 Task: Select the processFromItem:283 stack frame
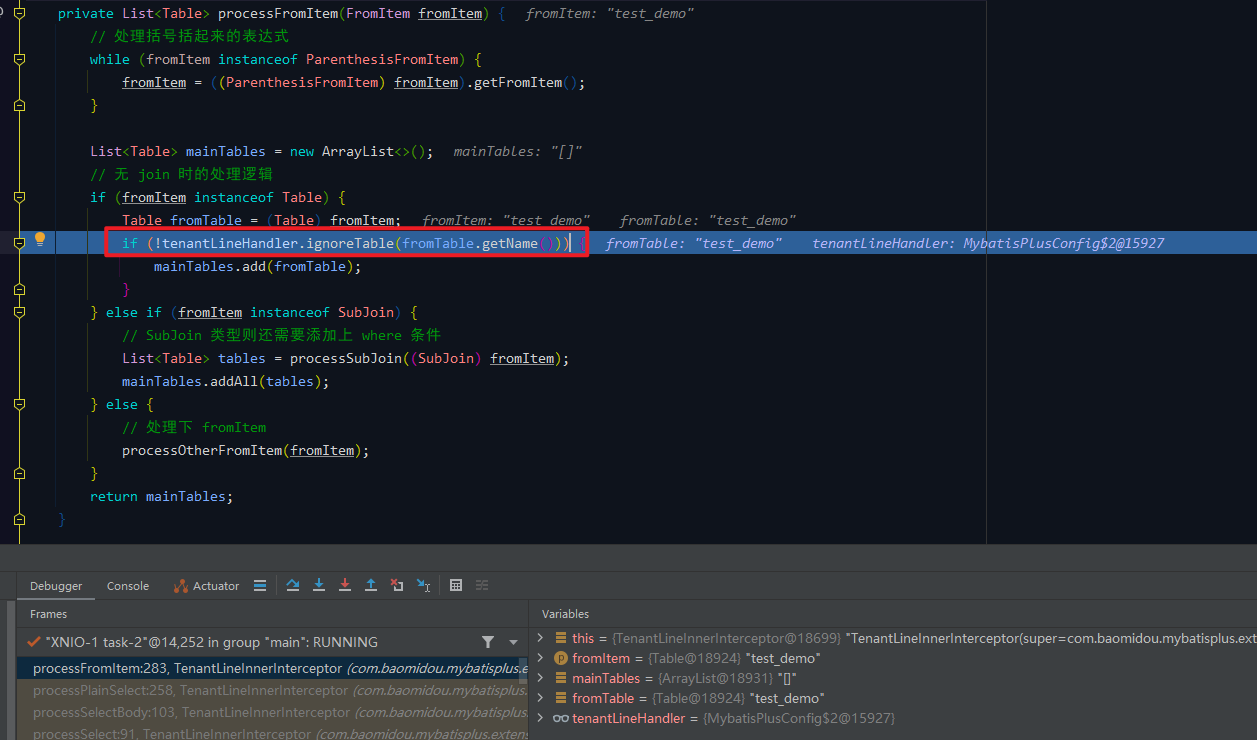tap(272, 668)
